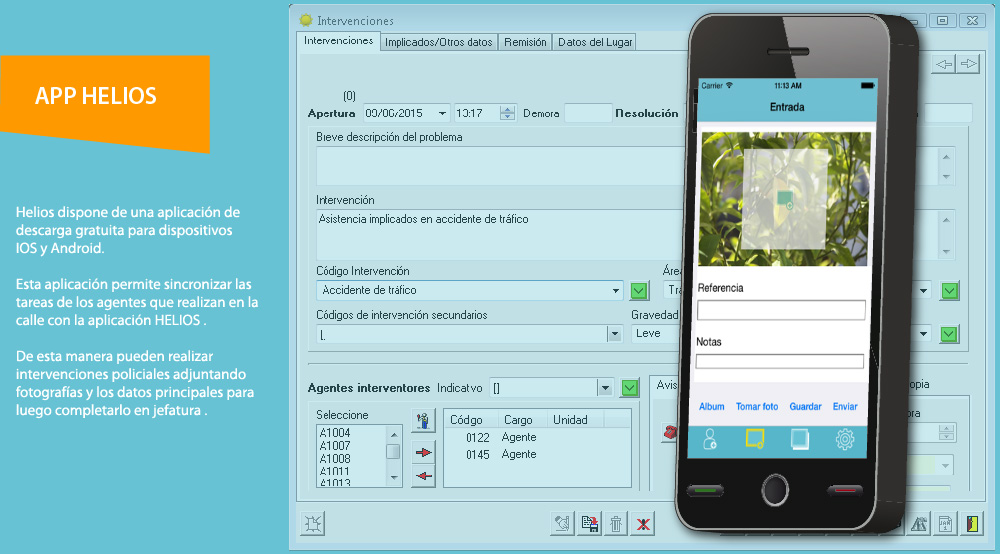Switch to Implicados/Otros datos tab

(439, 42)
